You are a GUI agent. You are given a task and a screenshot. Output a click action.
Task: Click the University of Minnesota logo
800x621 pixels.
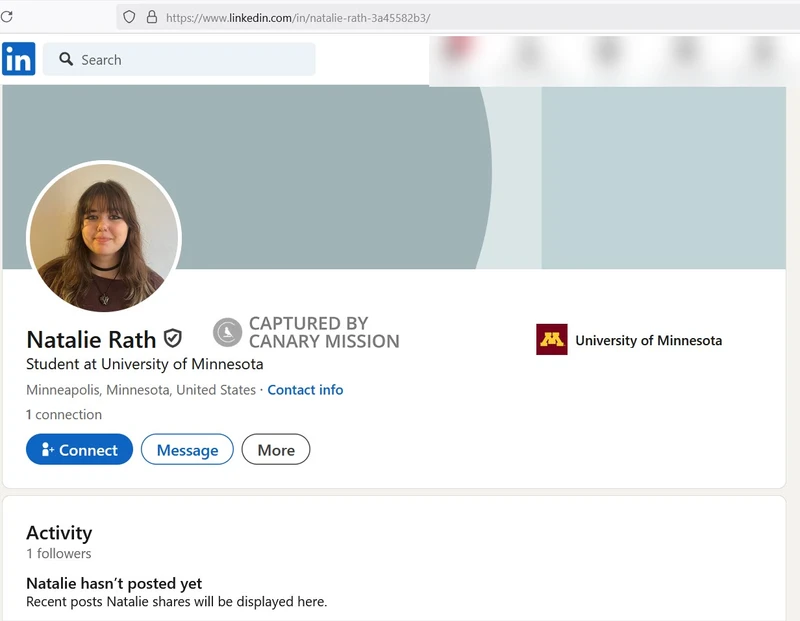pyautogui.click(x=552, y=339)
